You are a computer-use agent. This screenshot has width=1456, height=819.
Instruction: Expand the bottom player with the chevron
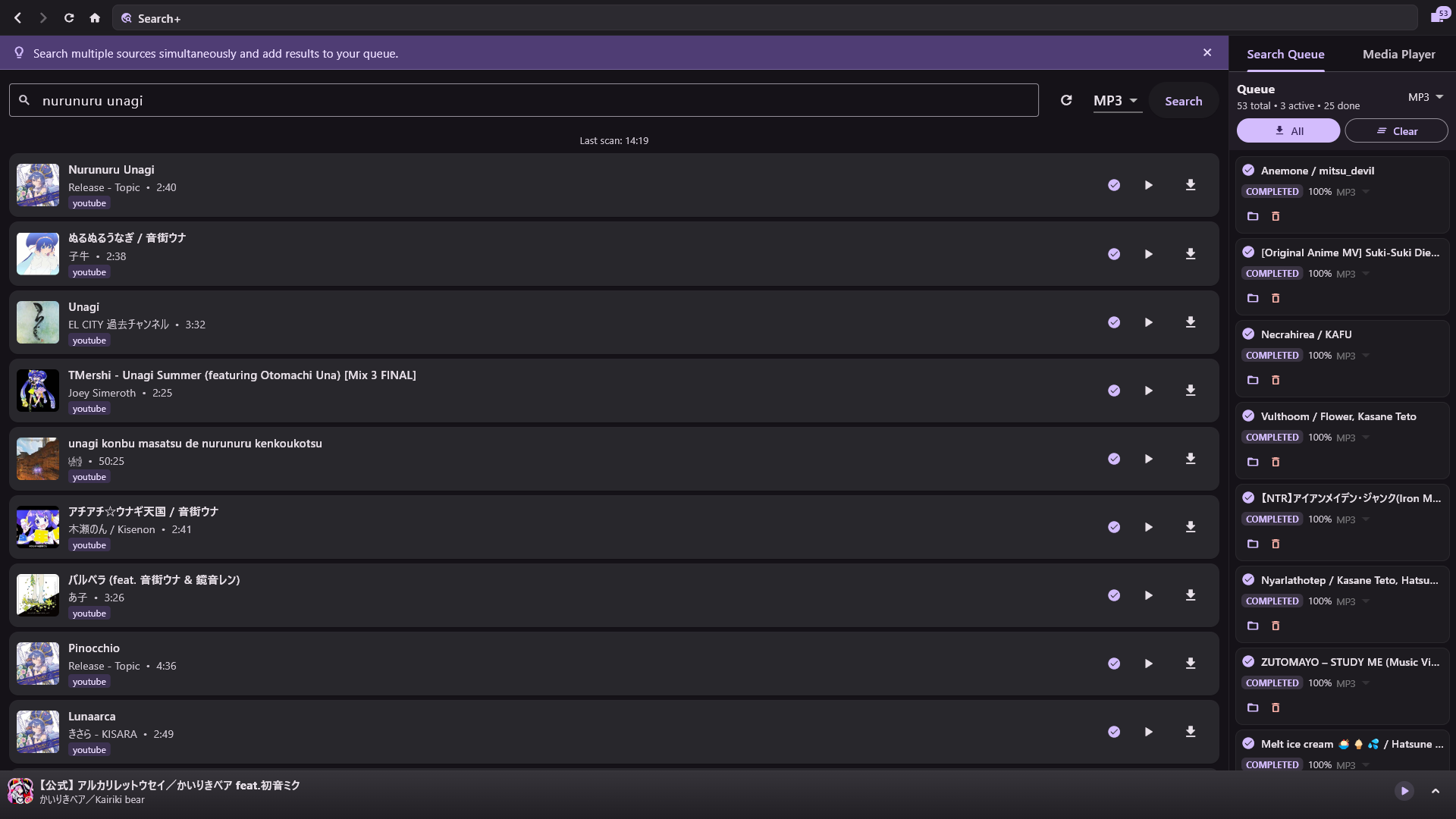1436,791
